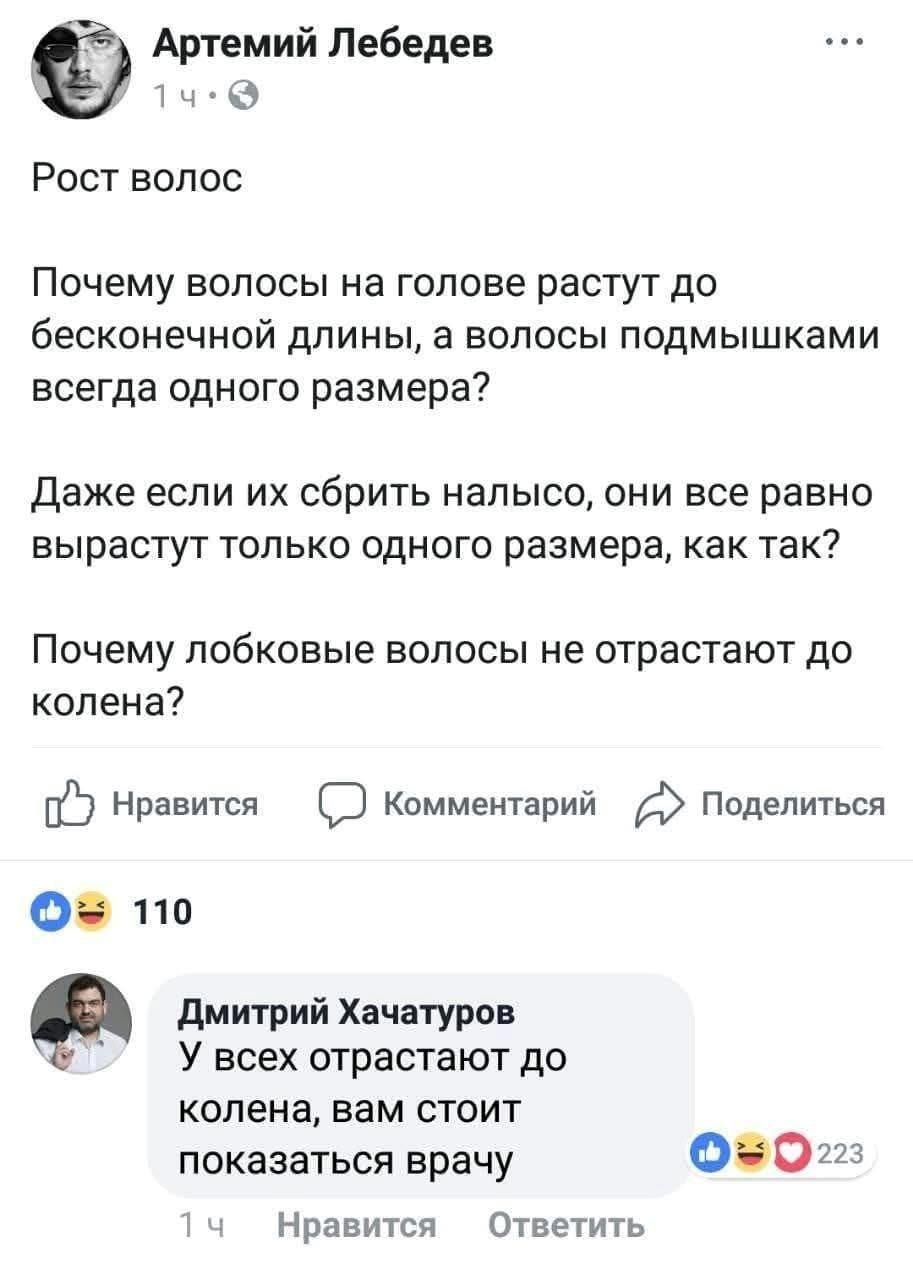The width and height of the screenshot is (913, 1280).
Task: Like the comment via its Нравится link
Action: (x=355, y=1226)
